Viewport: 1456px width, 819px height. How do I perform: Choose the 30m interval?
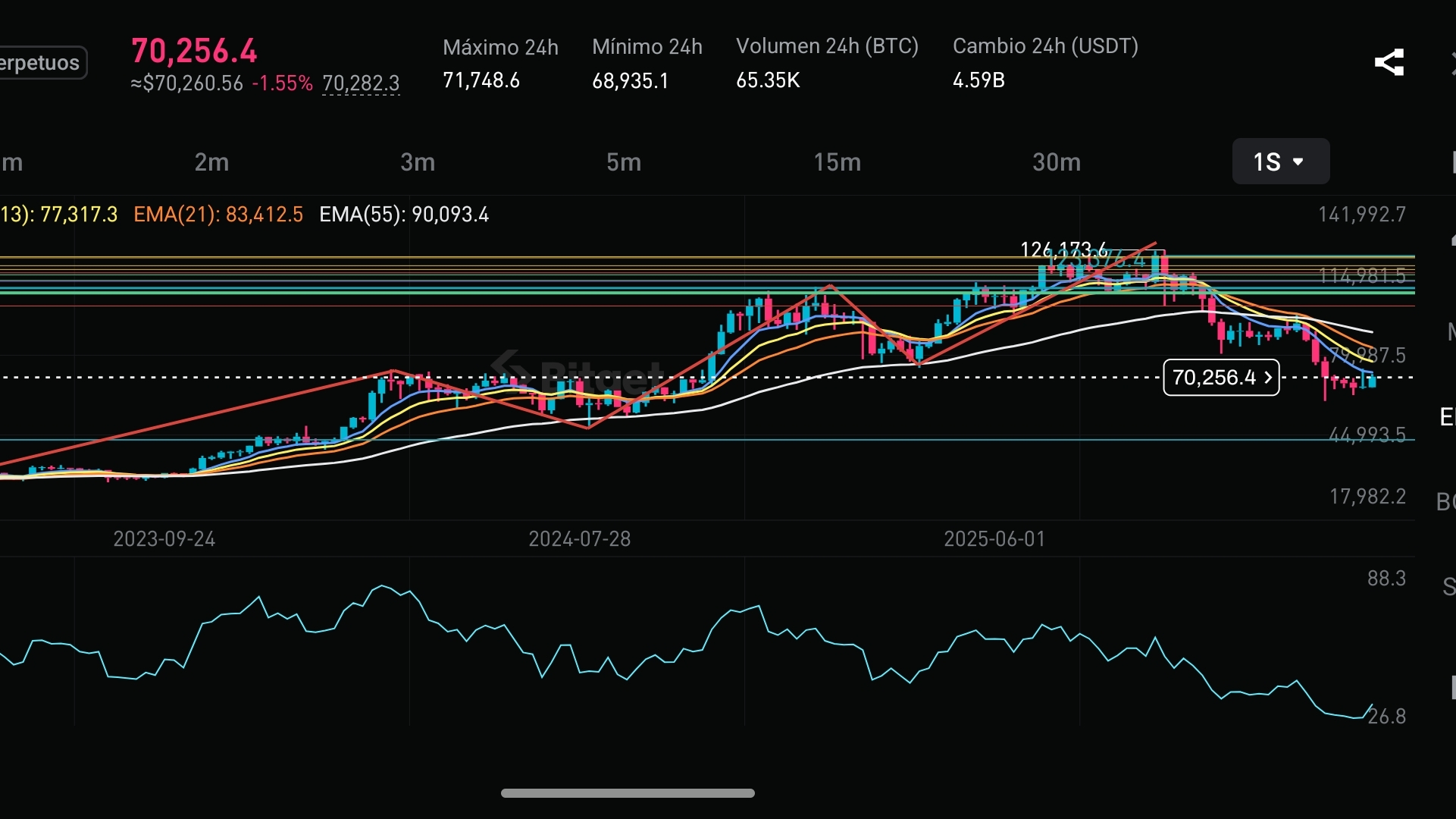[1056, 162]
